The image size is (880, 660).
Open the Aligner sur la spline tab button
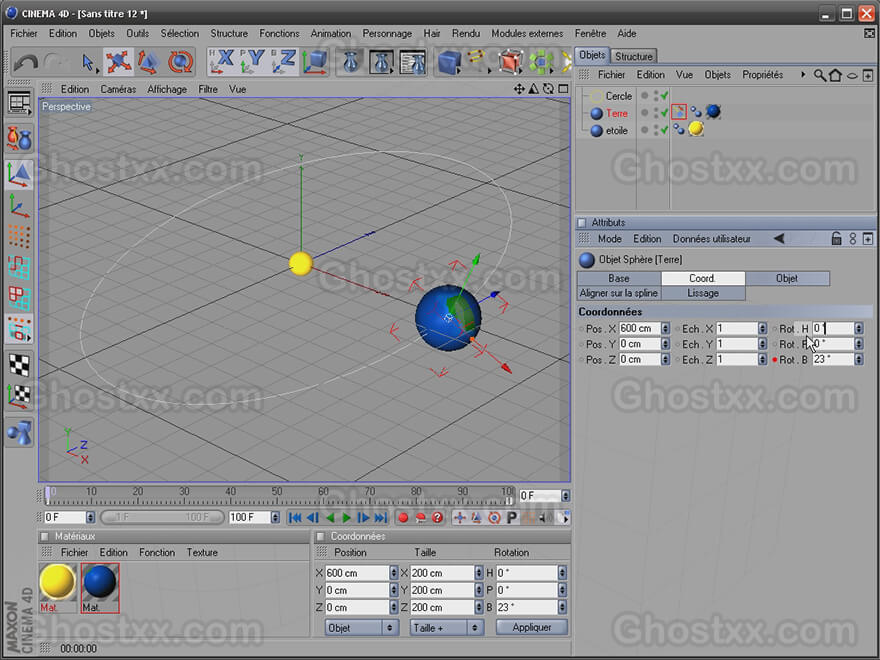pos(618,293)
